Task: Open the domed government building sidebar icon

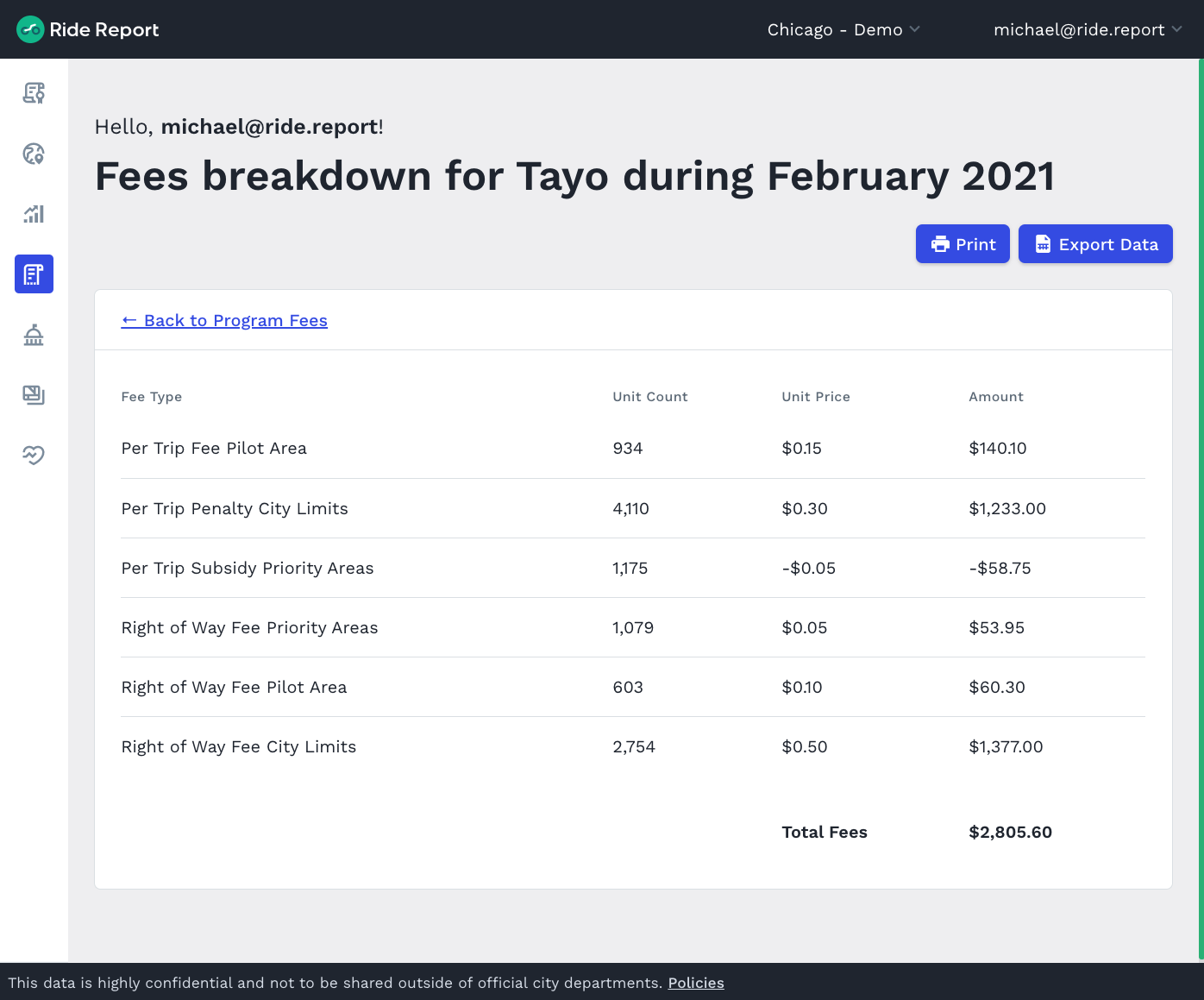Action: coord(34,335)
